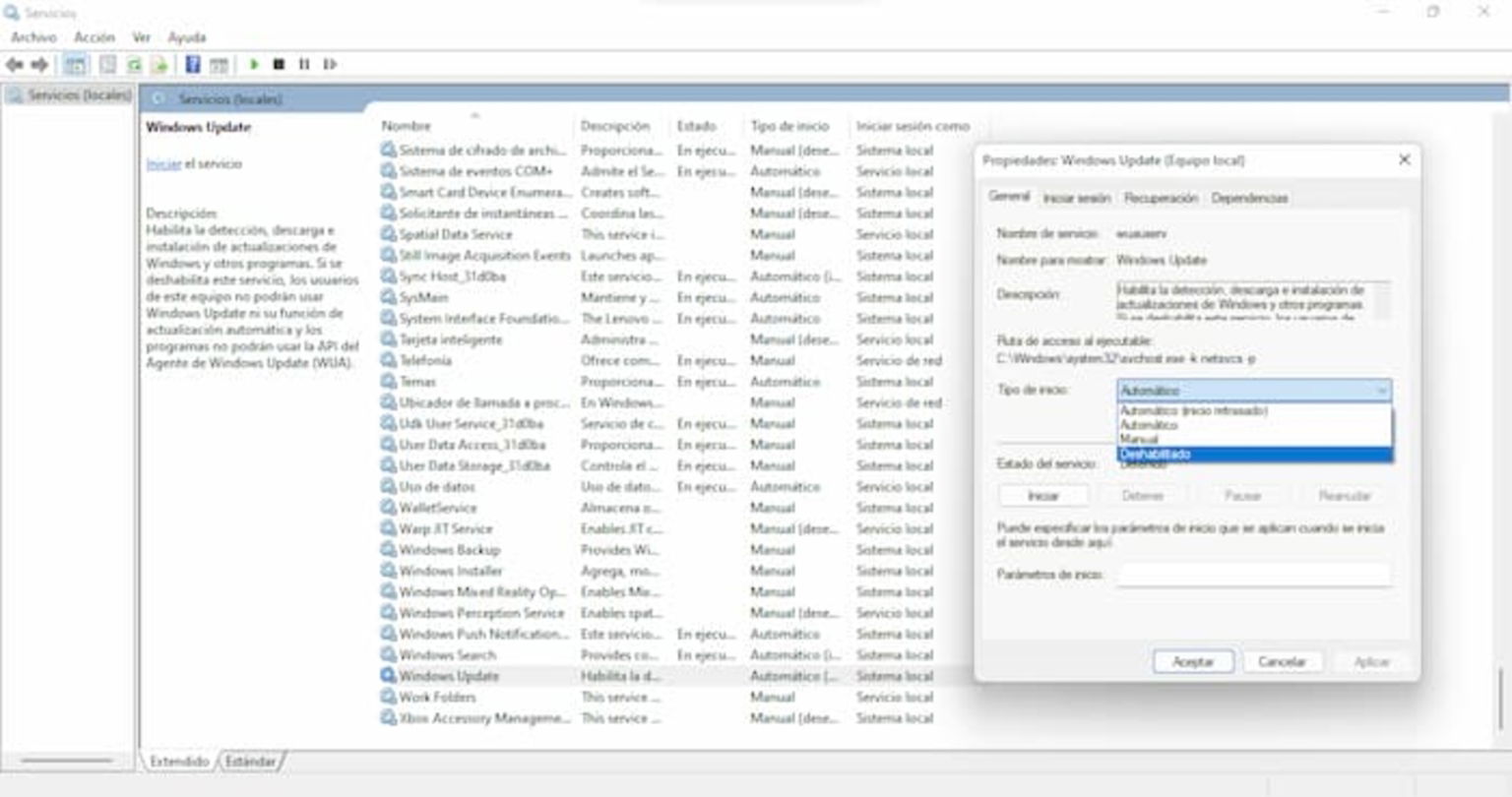Select the Spatial Data Service icon

coord(389,234)
